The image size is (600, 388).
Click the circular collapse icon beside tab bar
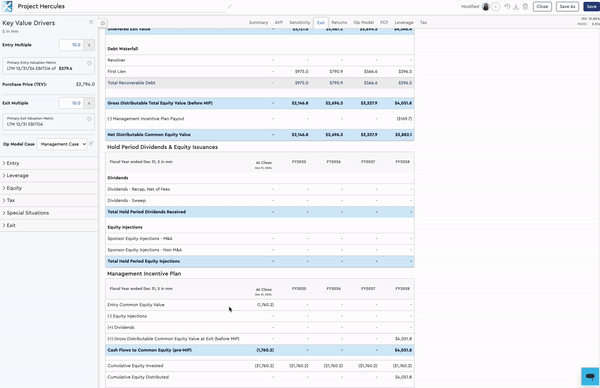(x=103, y=23)
